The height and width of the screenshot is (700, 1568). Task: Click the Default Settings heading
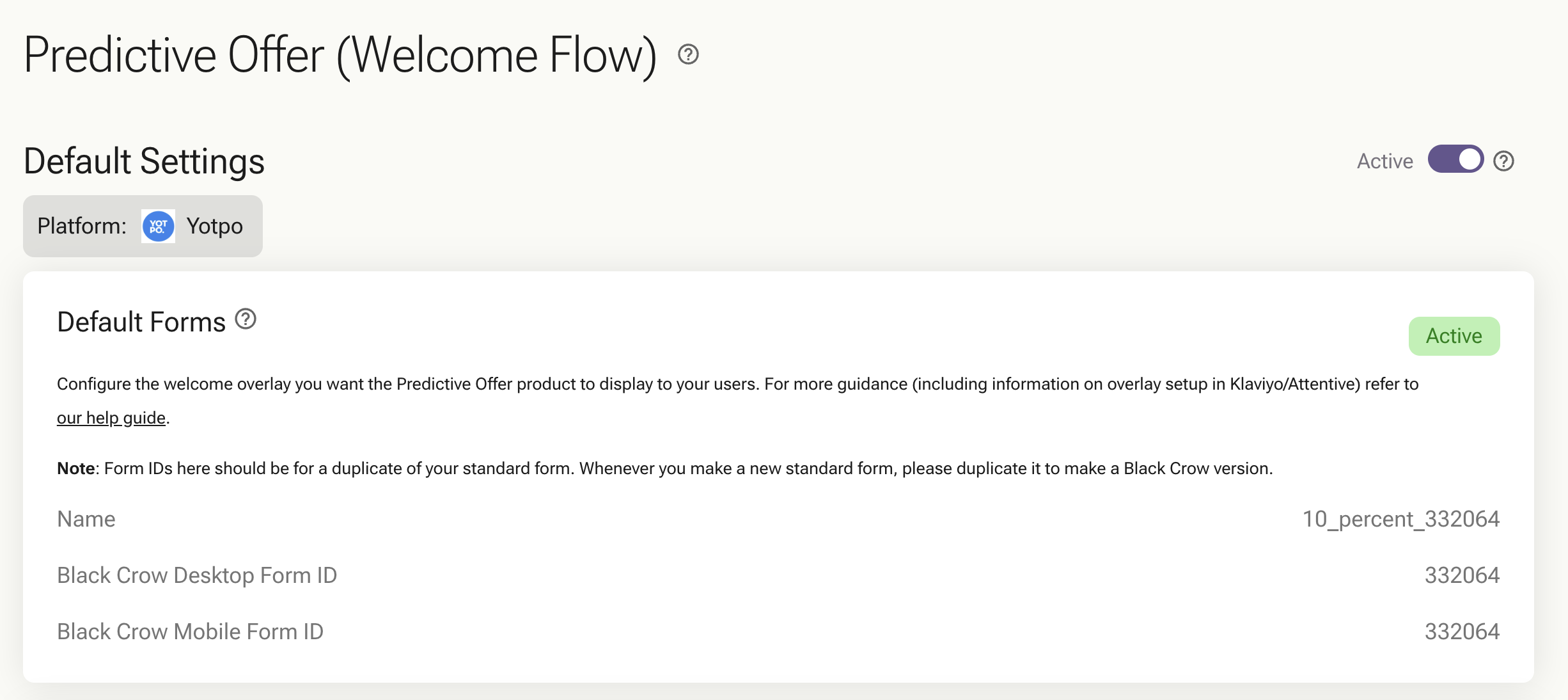(144, 161)
